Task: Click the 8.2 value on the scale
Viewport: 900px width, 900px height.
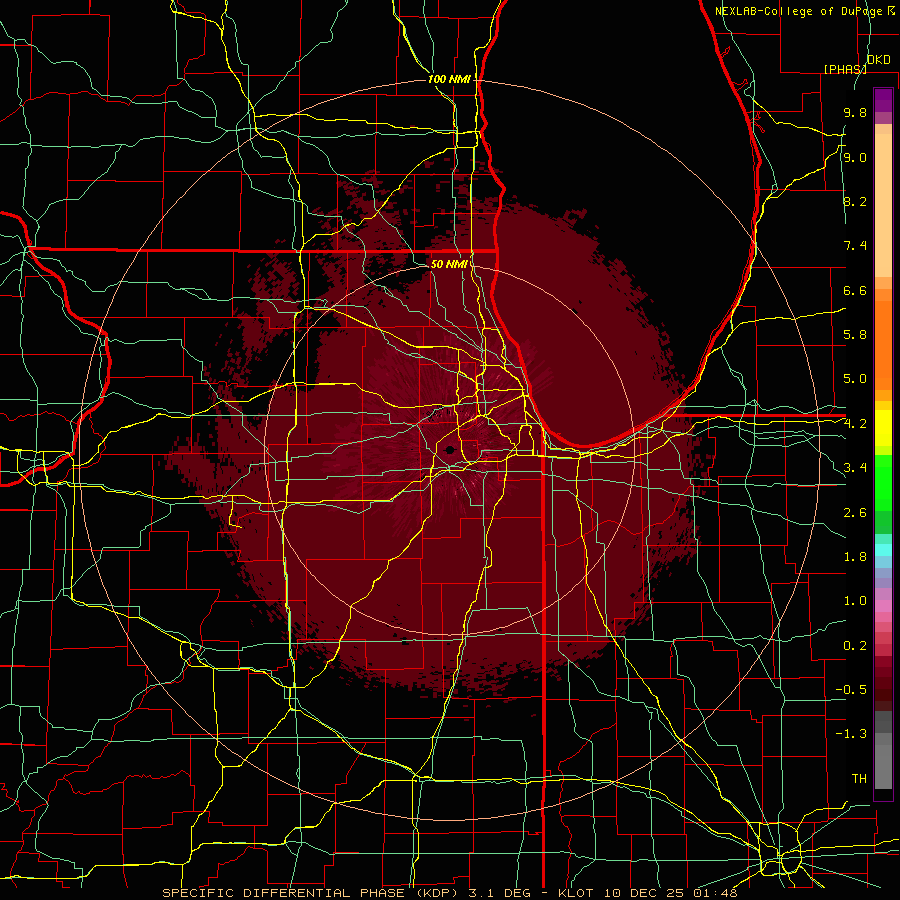Action: click(x=855, y=201)
